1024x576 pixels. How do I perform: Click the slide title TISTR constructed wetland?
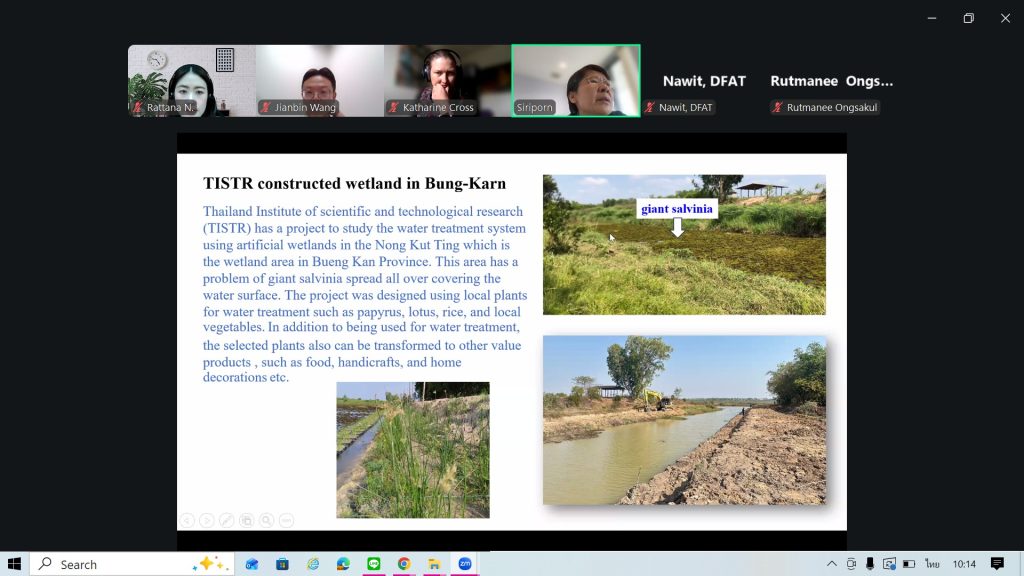pos(354,184)
